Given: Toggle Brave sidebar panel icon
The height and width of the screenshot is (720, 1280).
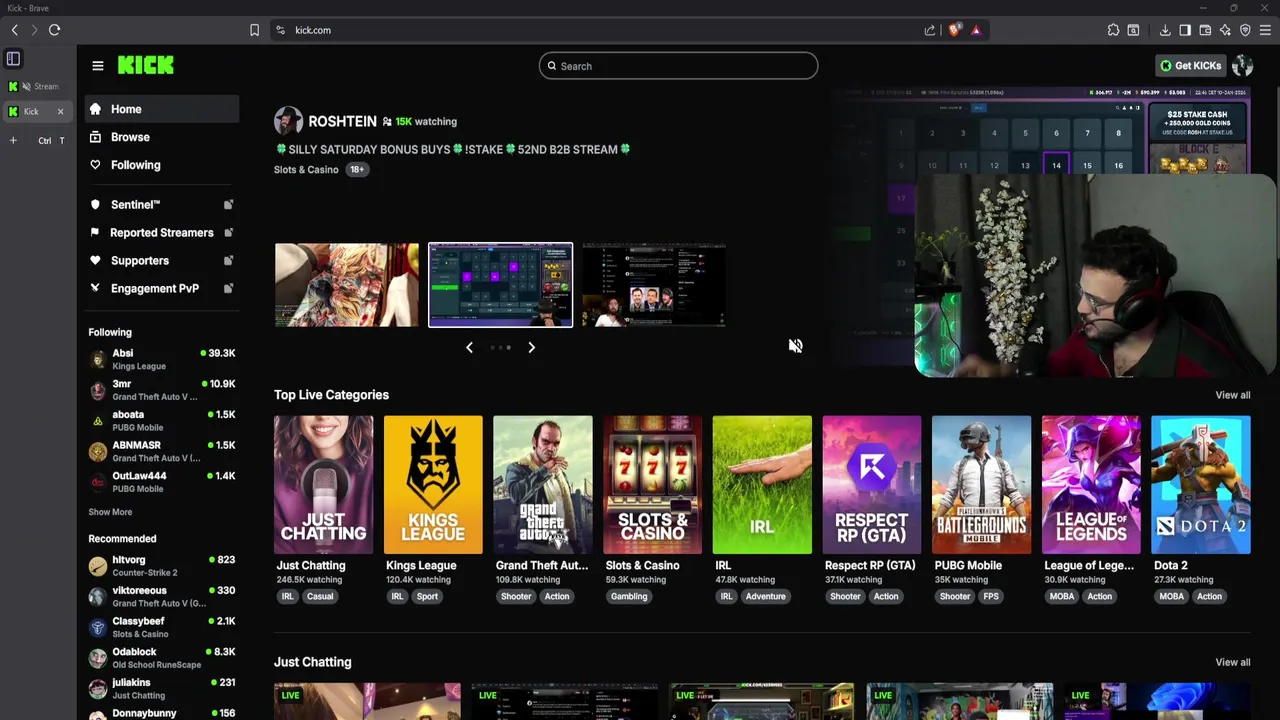Looking at the screenshot, I should click(x=1185, y=30).
